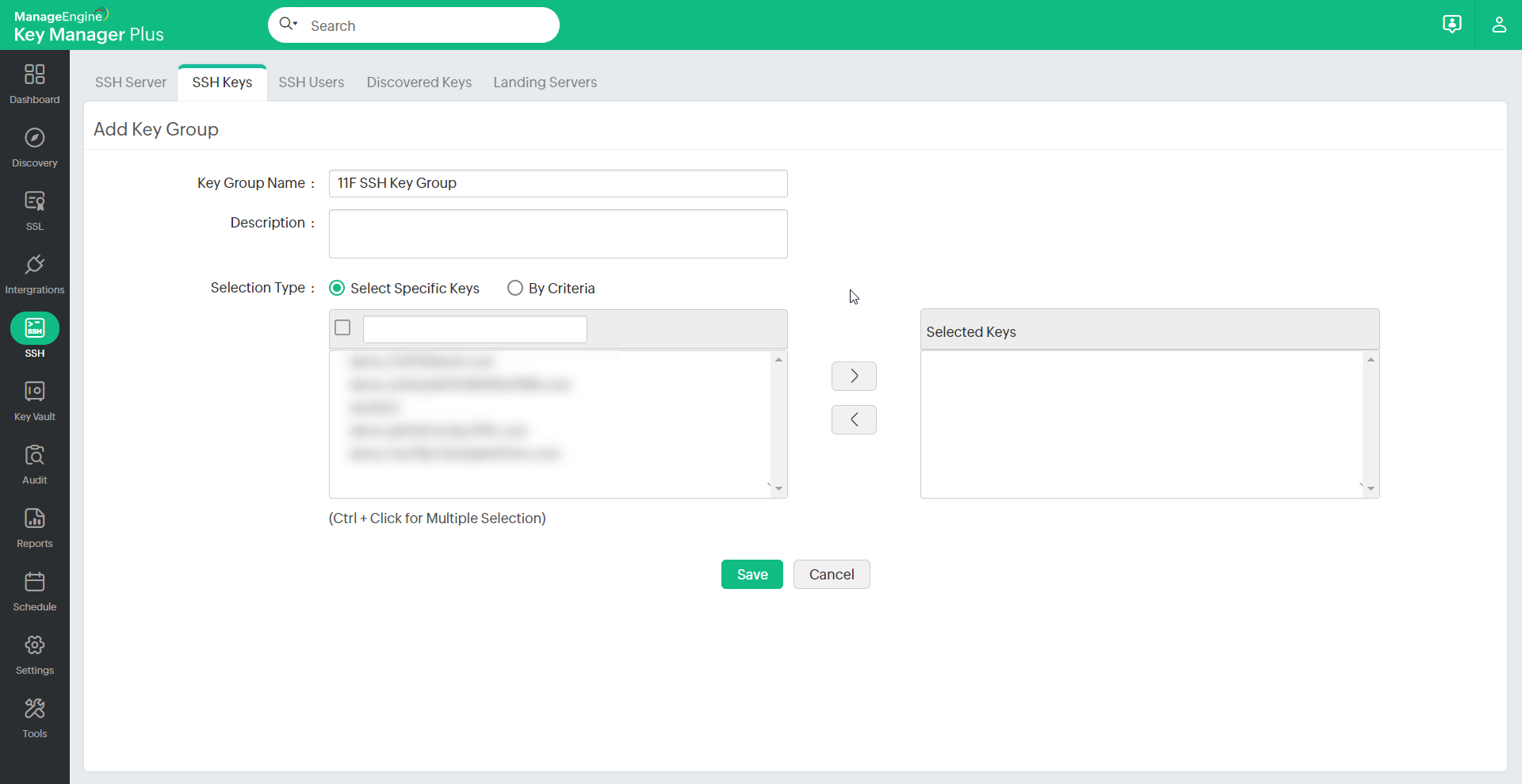Click scroll-down arrow of available keys list
Image resolution: width=1522 pixels, height=784 pixels.
[x=779, y=488]
